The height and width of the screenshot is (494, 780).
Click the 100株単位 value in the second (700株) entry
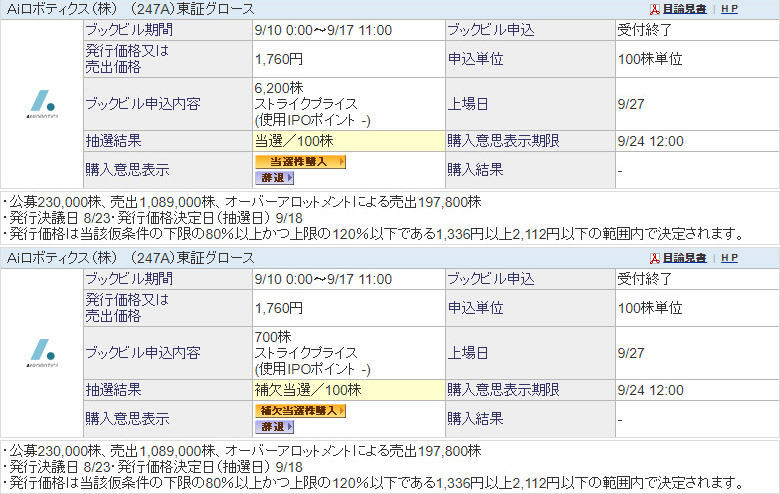(x=650, y=308)
